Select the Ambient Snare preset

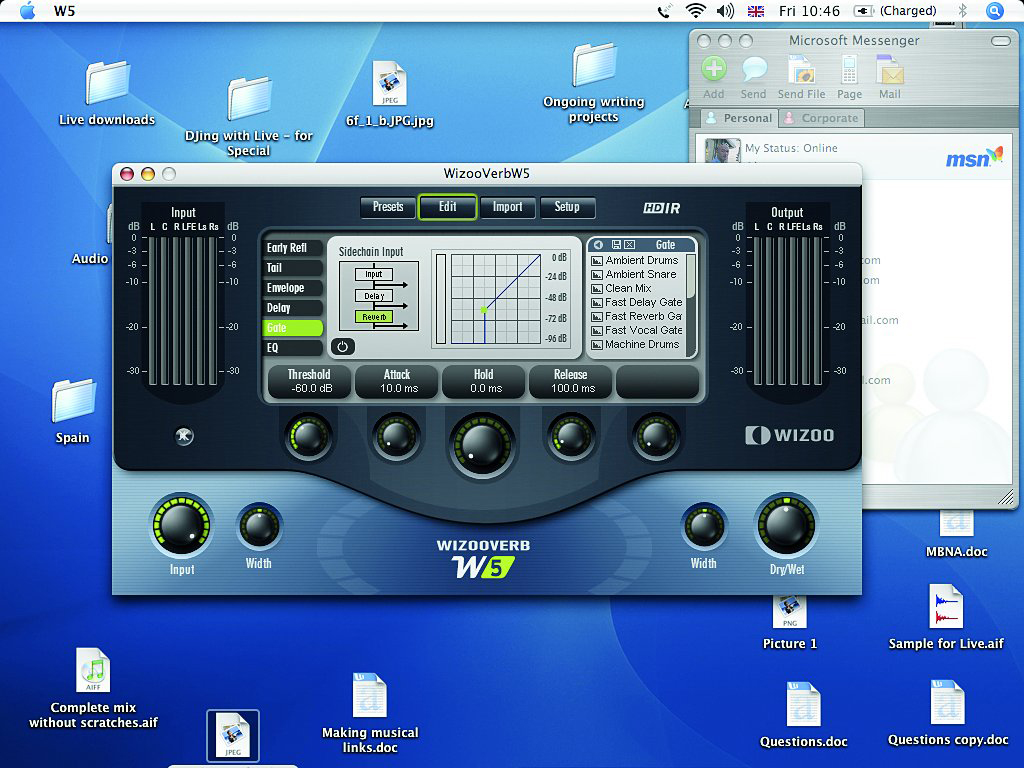tap(633, 274)
